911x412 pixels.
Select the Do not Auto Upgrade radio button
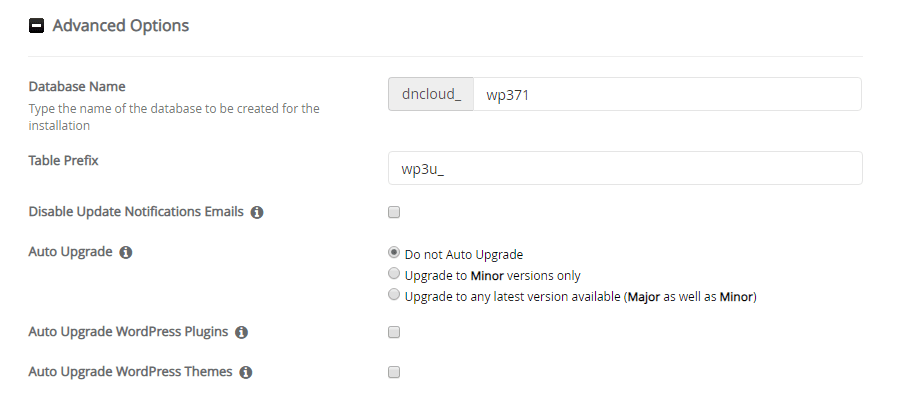pyautogui.click(x=394, y=252)
